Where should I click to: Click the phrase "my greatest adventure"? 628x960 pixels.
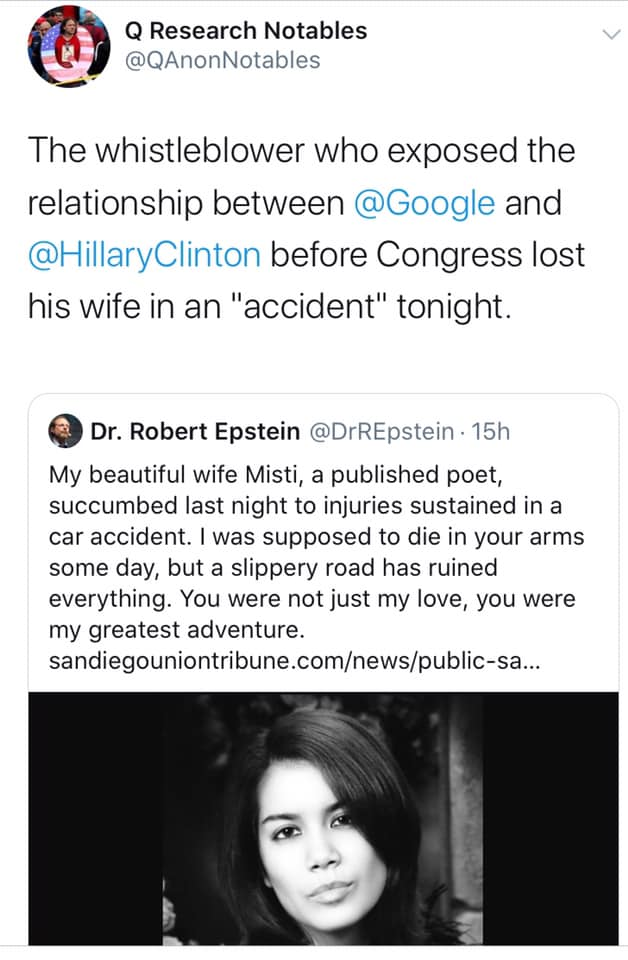coord(174,631)
